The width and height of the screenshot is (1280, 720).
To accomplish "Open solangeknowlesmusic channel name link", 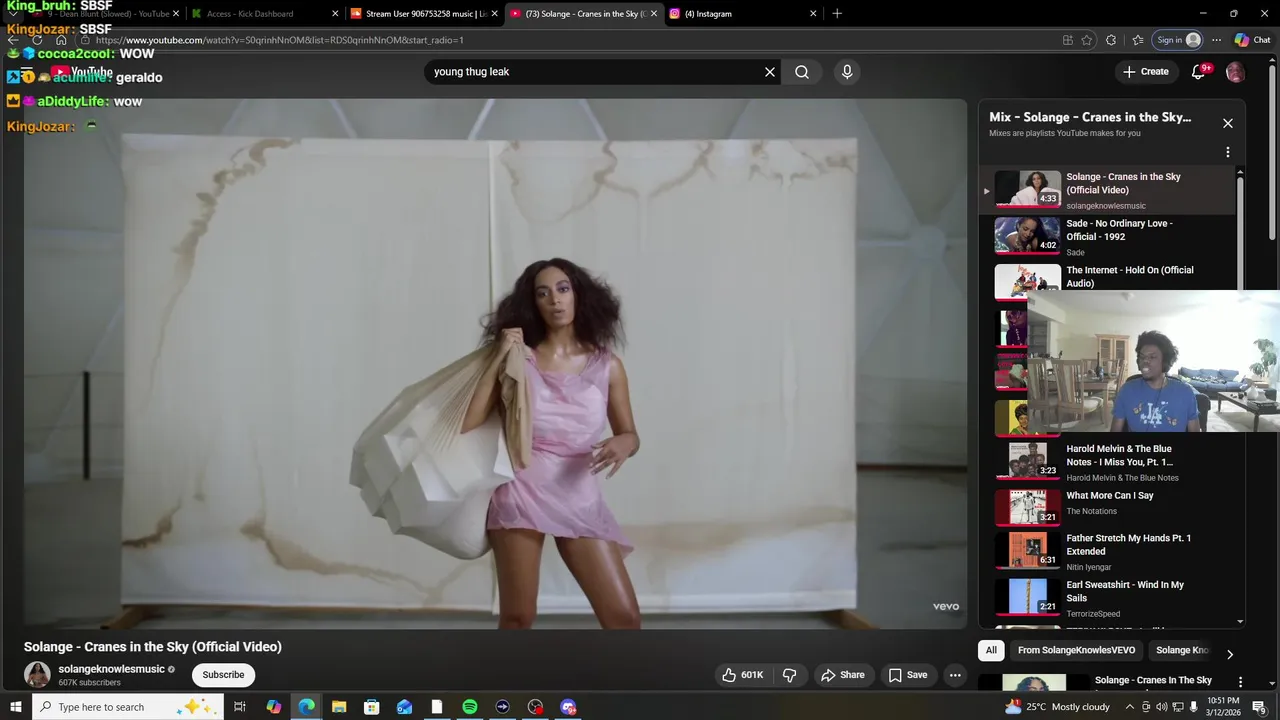I will pos(111,669).
